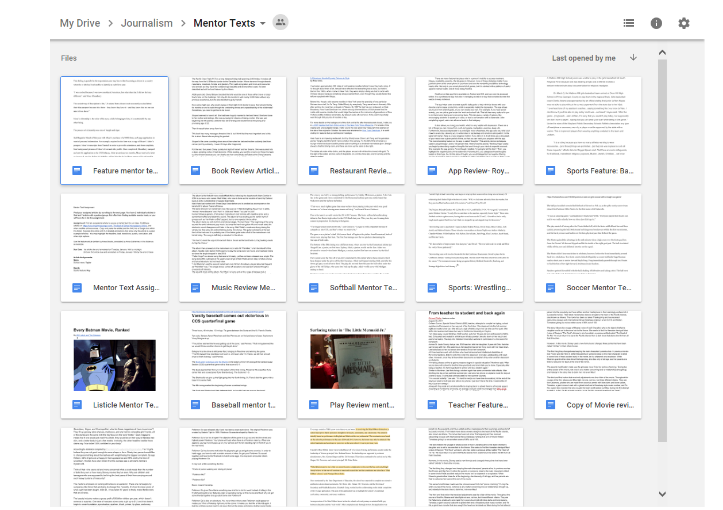The width and height of the screenshot is (723, 510).
Task: Reverse sort direction with the arrow
Action: (x=633, y=58)
